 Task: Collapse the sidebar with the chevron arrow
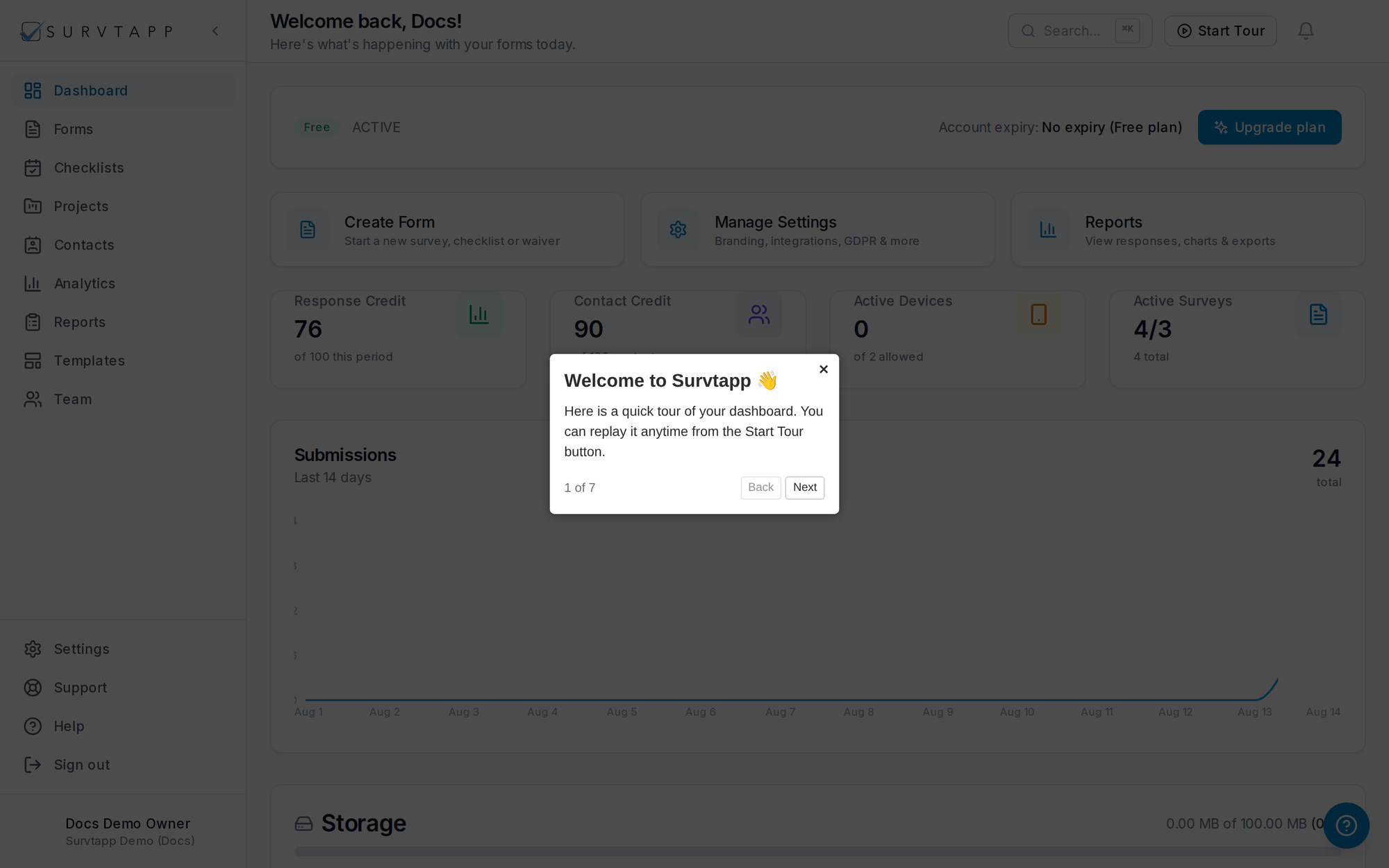215,31
